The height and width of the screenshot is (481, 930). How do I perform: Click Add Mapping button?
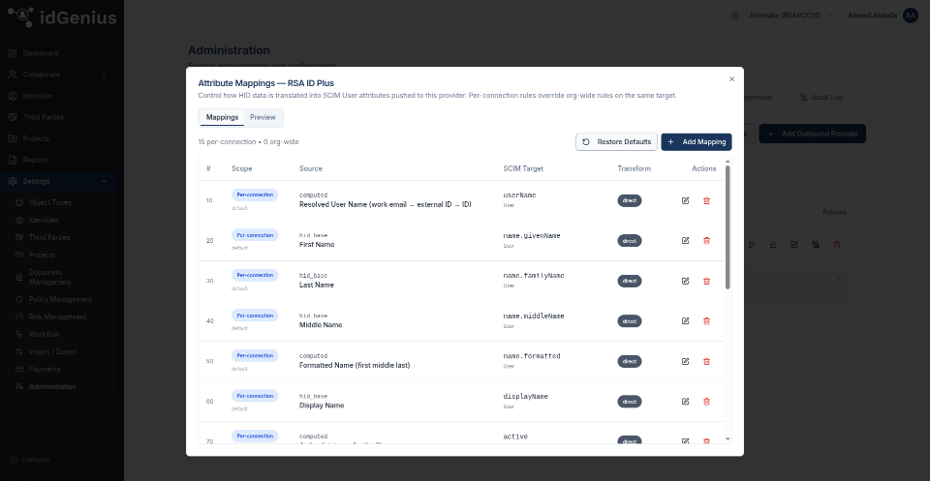tap(696, 142)
